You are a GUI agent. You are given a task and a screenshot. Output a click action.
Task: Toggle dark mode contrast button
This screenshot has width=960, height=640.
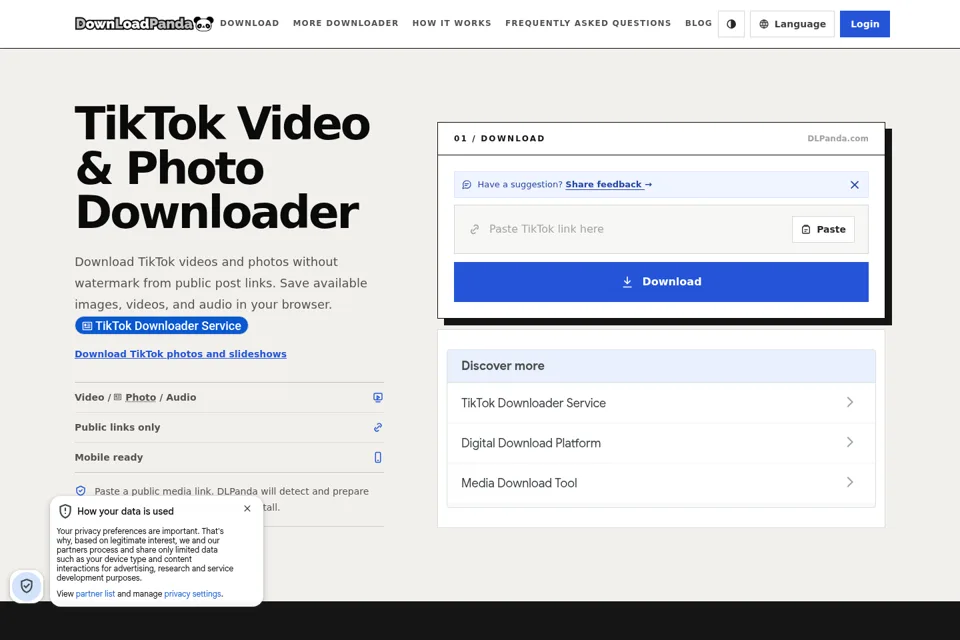click(x=731, y=24)
